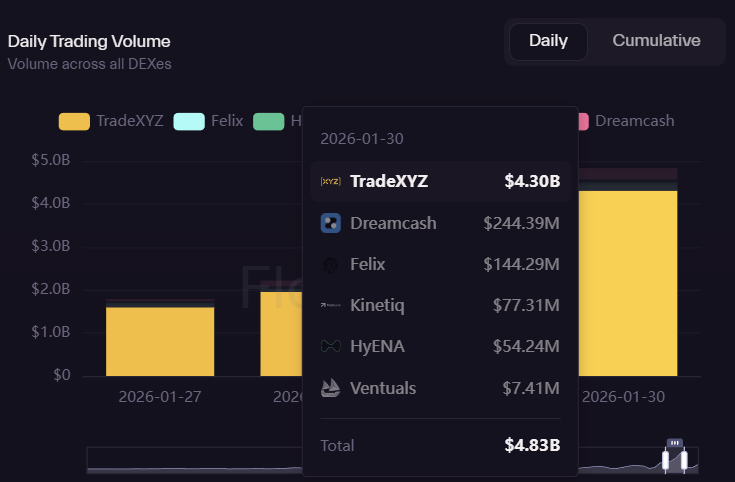
Task: Click the right handle of the range slider
Action: pos(685,460)
